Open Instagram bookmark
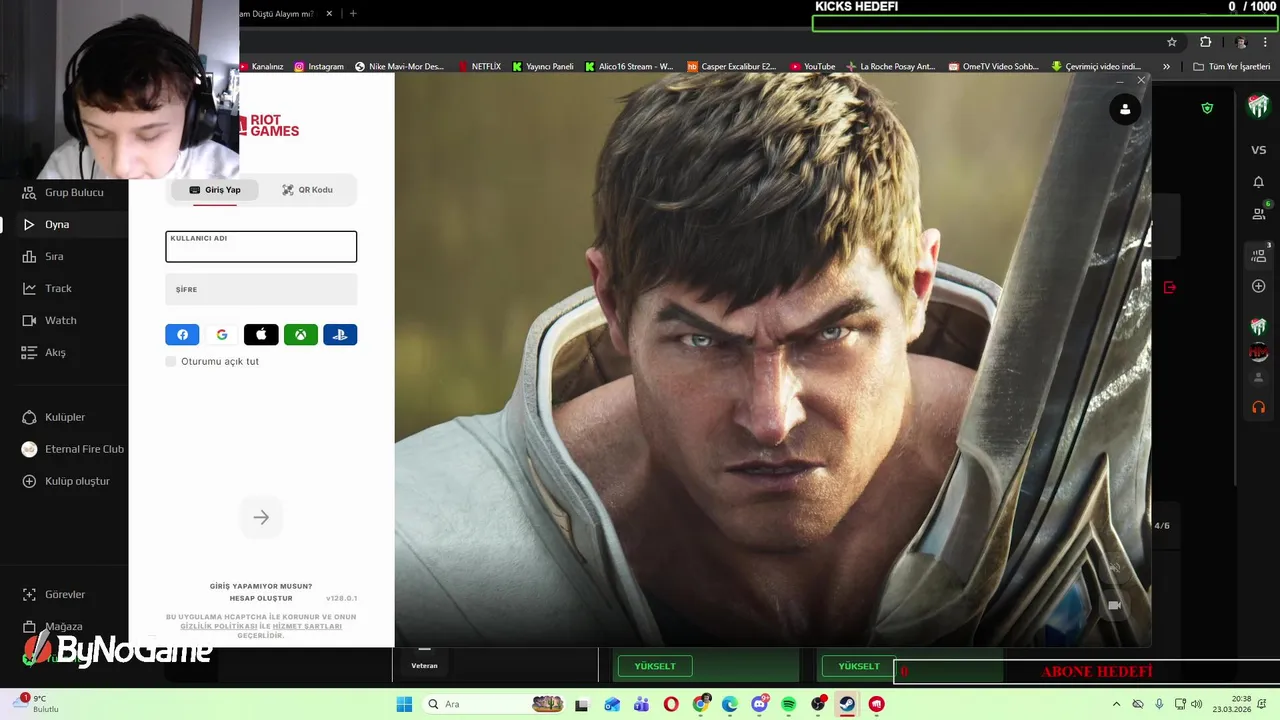 tap(319, 67)
